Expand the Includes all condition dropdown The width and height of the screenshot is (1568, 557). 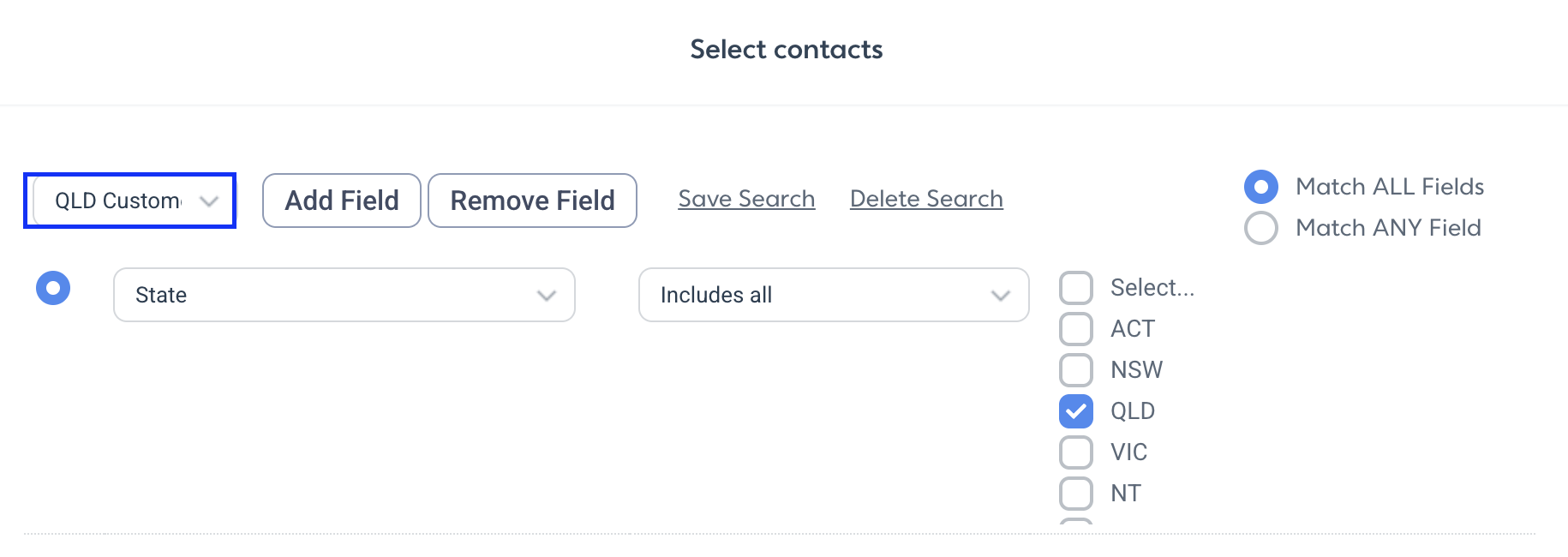834,295
